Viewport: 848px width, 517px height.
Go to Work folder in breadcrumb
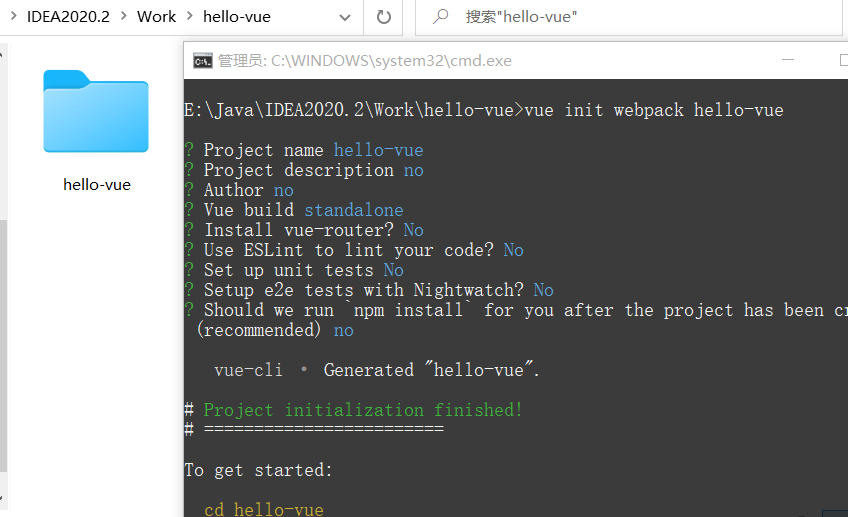pyautogui.click(x=156, y=16)
